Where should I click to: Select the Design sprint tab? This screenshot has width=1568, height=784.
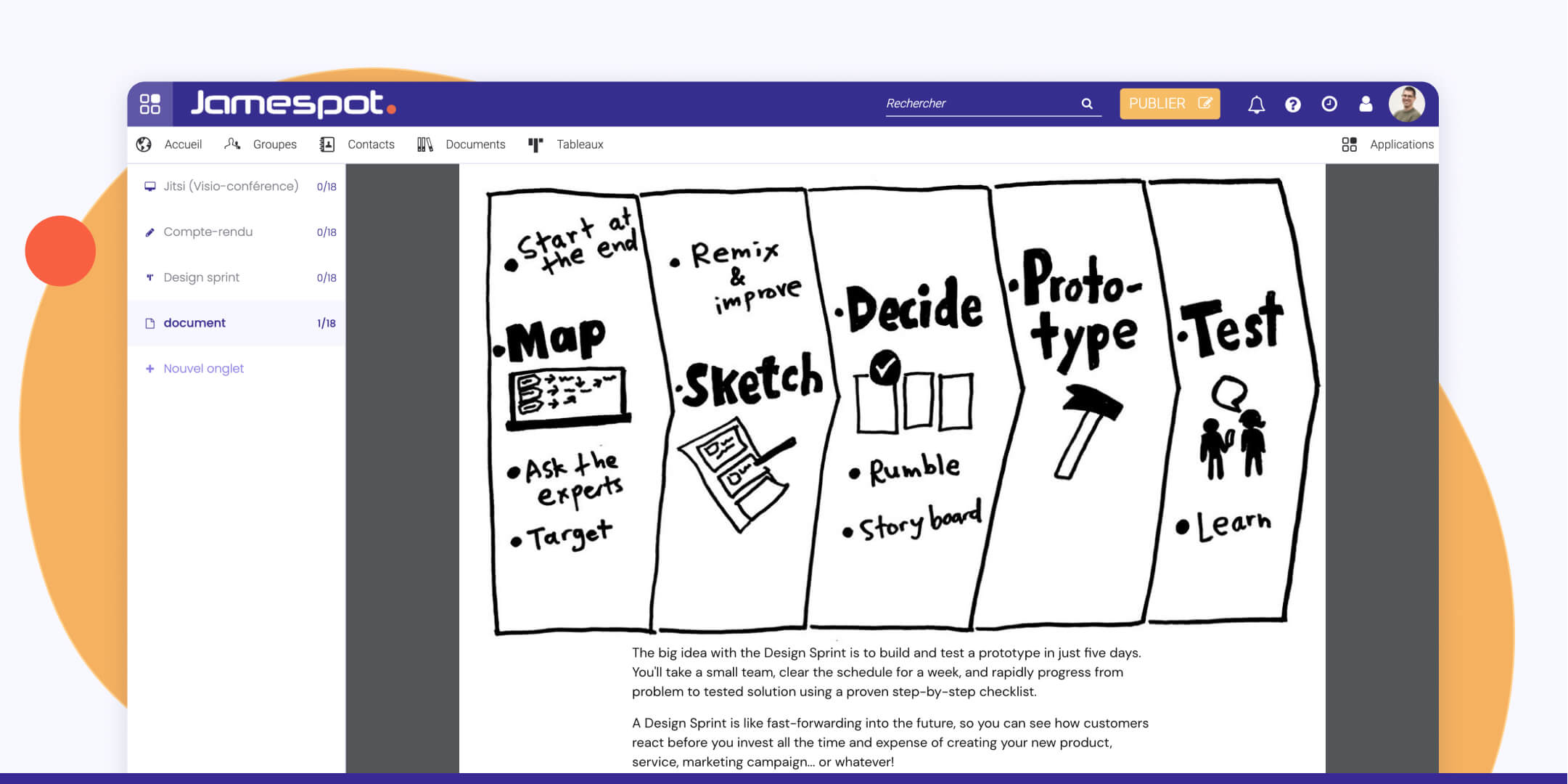(237, 277)
